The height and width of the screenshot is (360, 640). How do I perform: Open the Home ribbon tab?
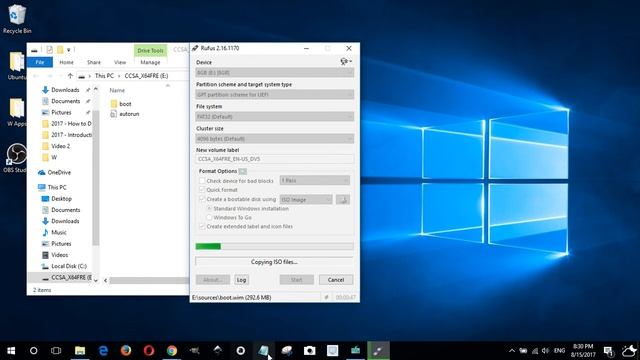[x=66, y=62]
